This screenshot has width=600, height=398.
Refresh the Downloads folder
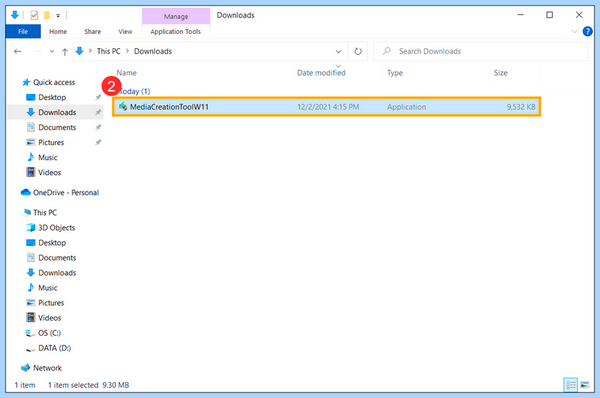click(x=358, y=51)
